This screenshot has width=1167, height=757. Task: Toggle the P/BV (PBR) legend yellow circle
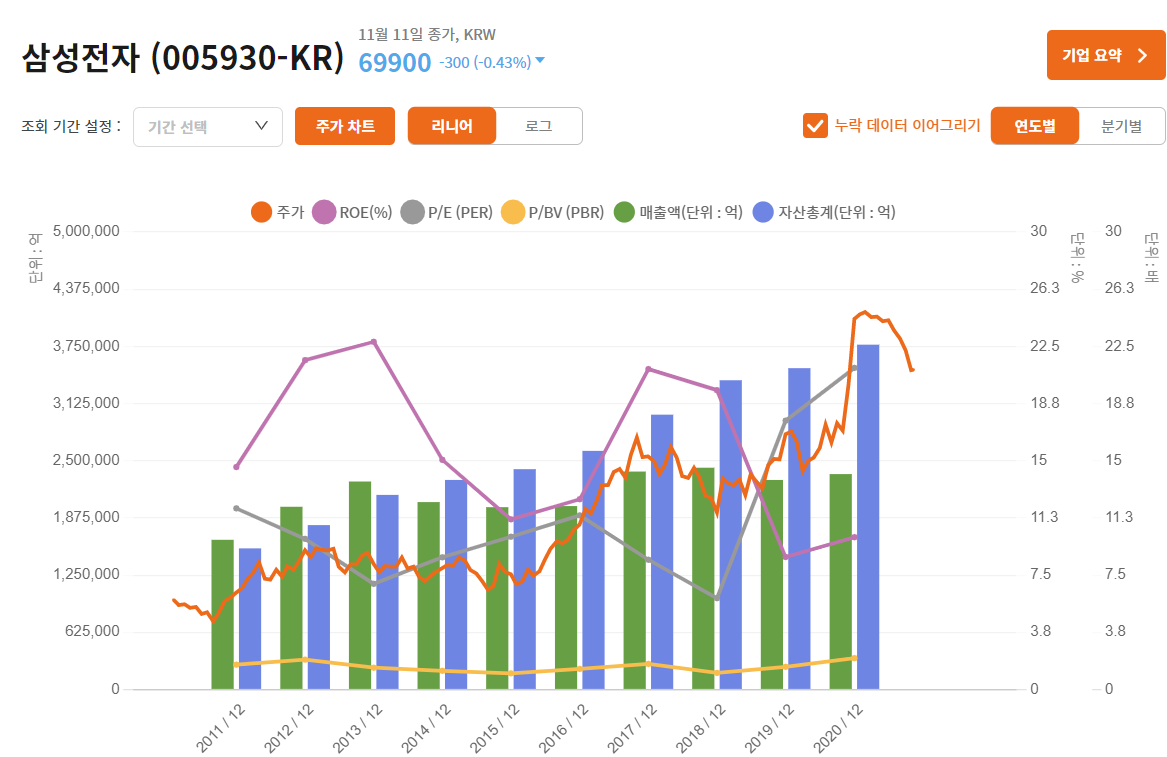(x=513, y=212)
